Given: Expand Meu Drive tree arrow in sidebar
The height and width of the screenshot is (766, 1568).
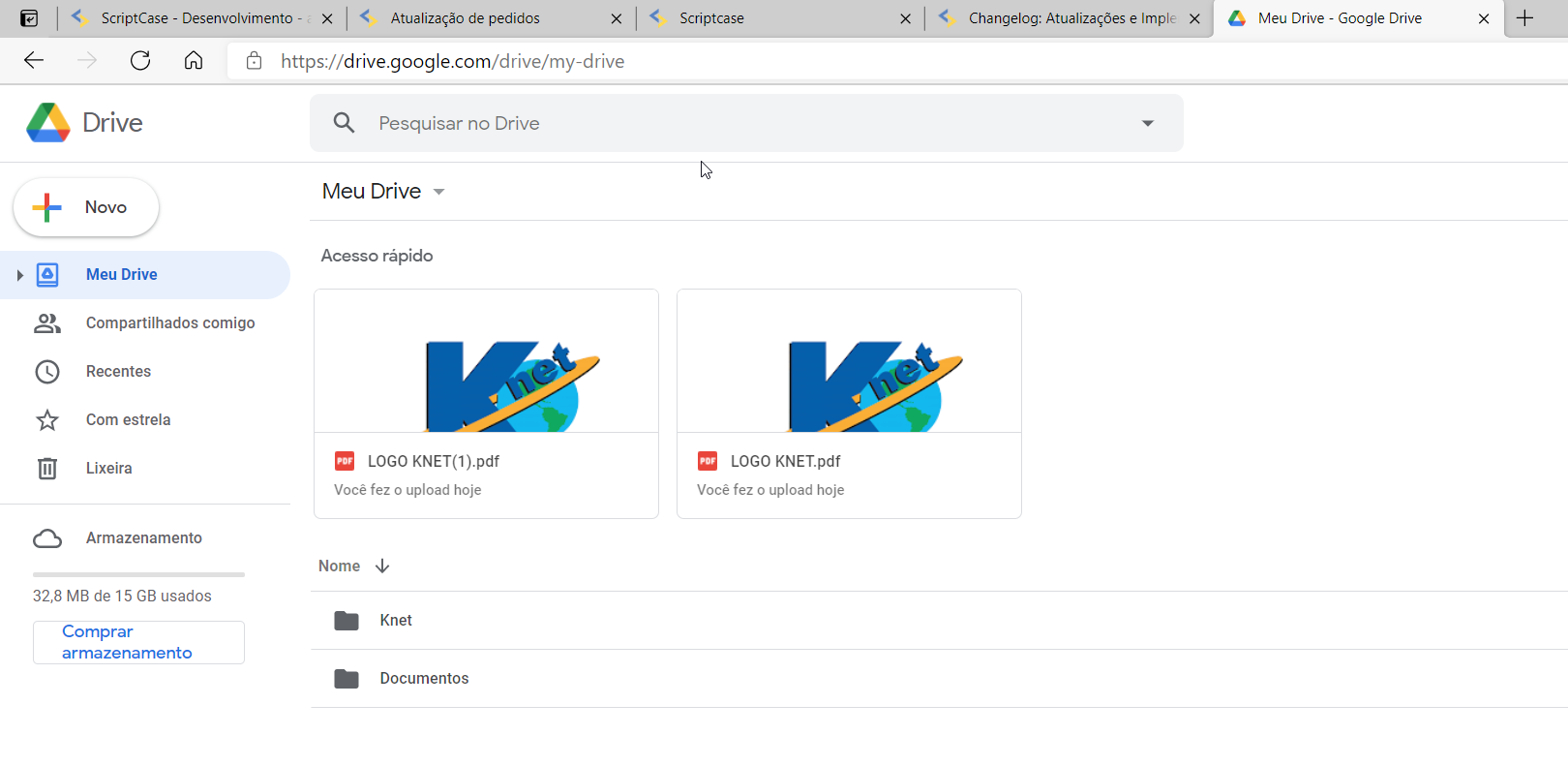Looking at the screenshot, I should pos(19,275).
